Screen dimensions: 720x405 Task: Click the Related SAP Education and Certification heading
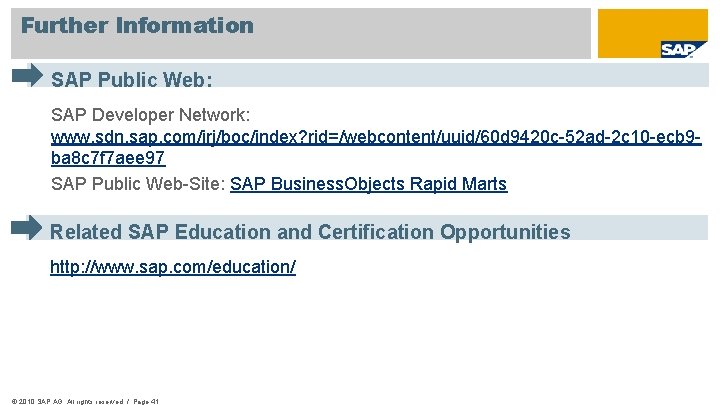coord(310,232)
